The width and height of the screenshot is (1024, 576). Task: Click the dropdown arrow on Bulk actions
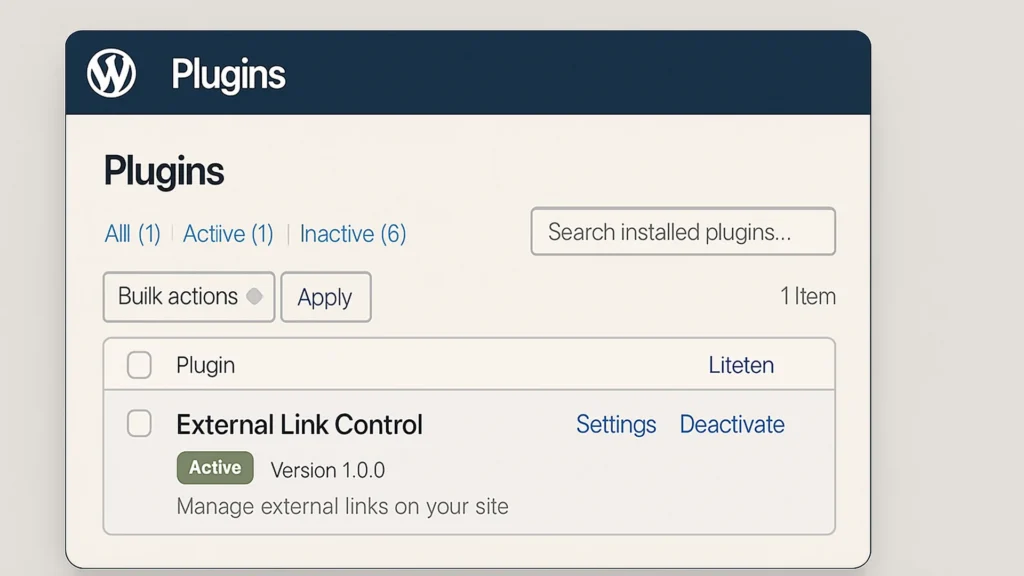255,297
